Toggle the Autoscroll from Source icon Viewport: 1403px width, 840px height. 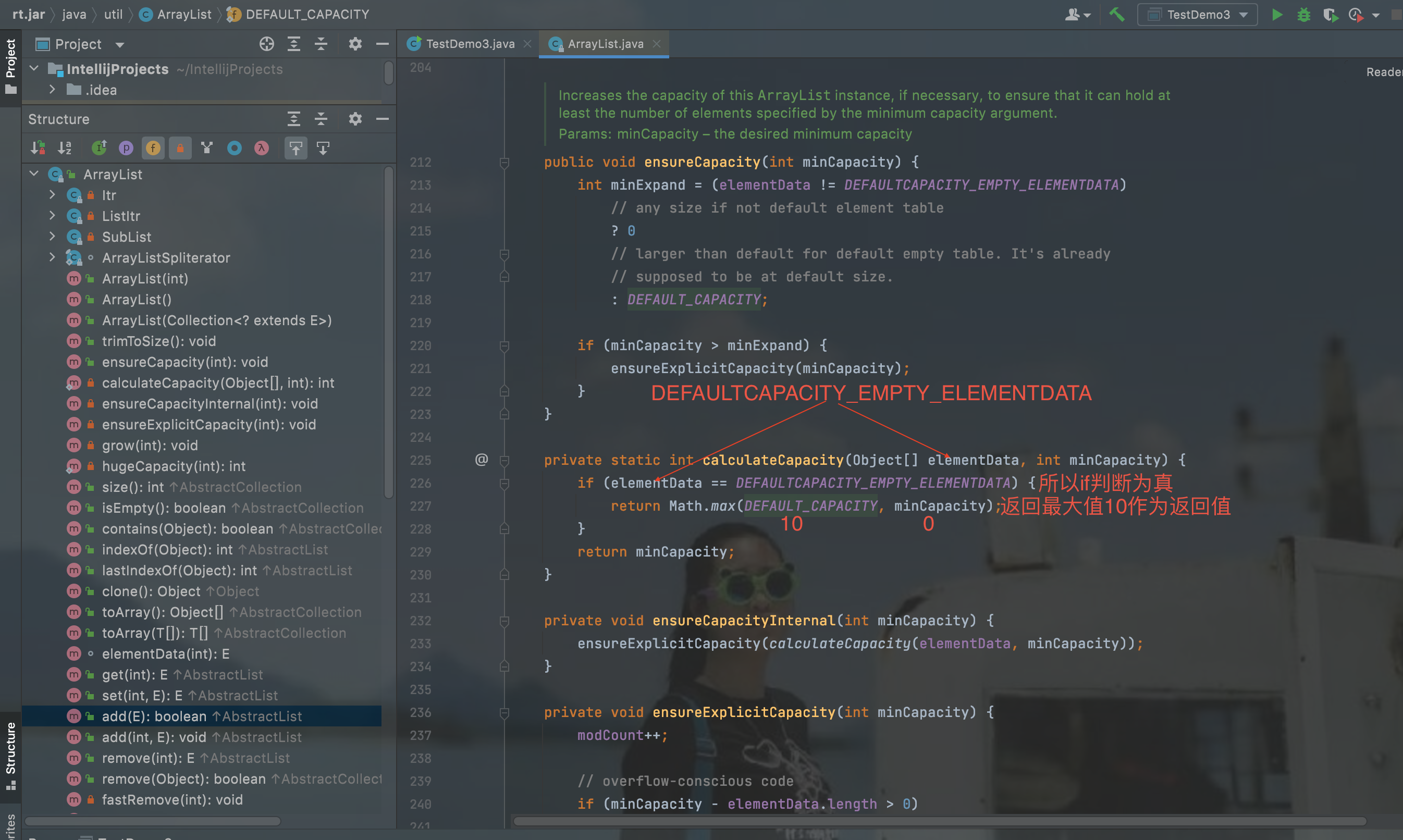[x=323, y=149]
